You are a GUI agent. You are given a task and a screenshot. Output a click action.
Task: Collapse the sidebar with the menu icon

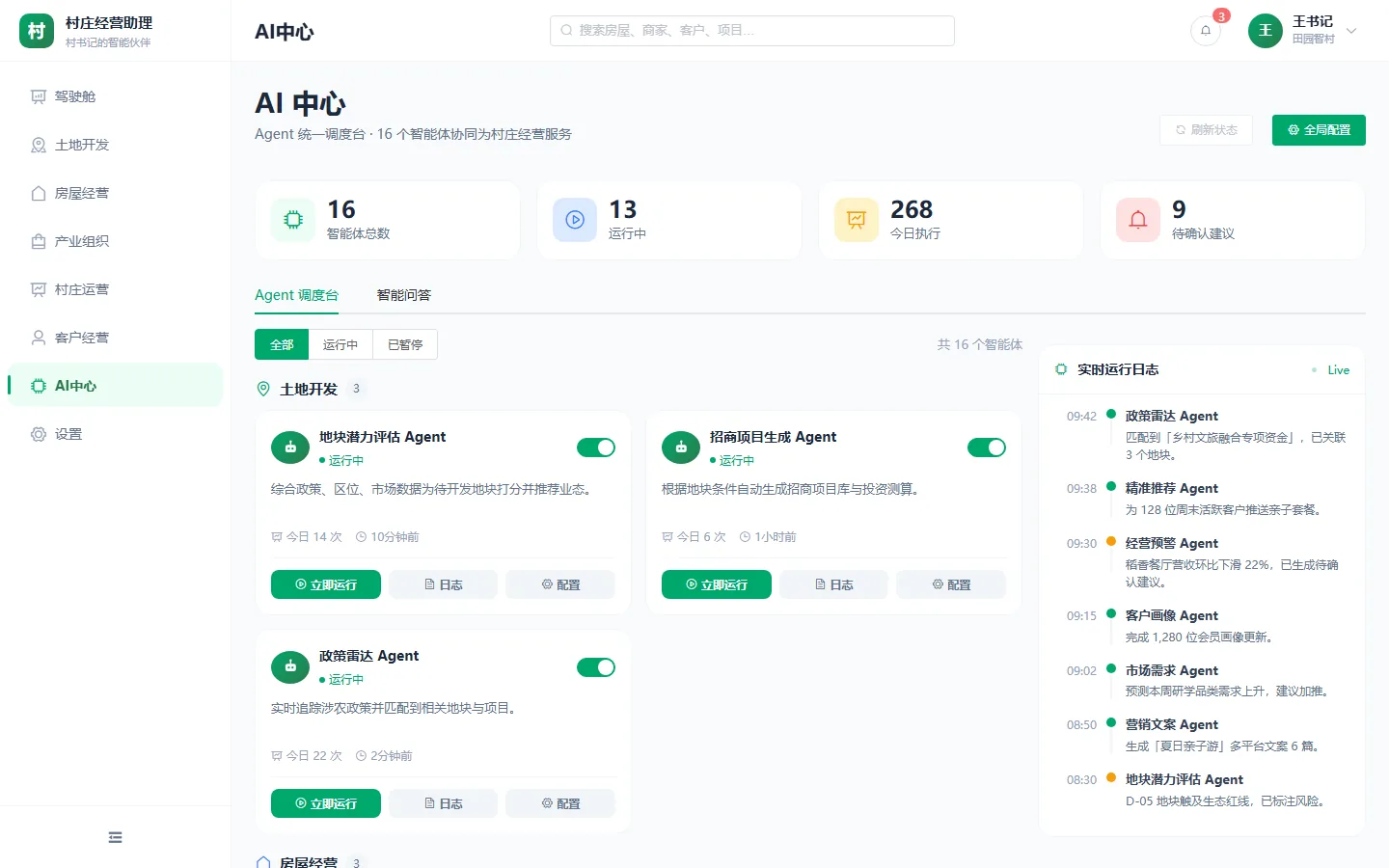click(116, 837)
